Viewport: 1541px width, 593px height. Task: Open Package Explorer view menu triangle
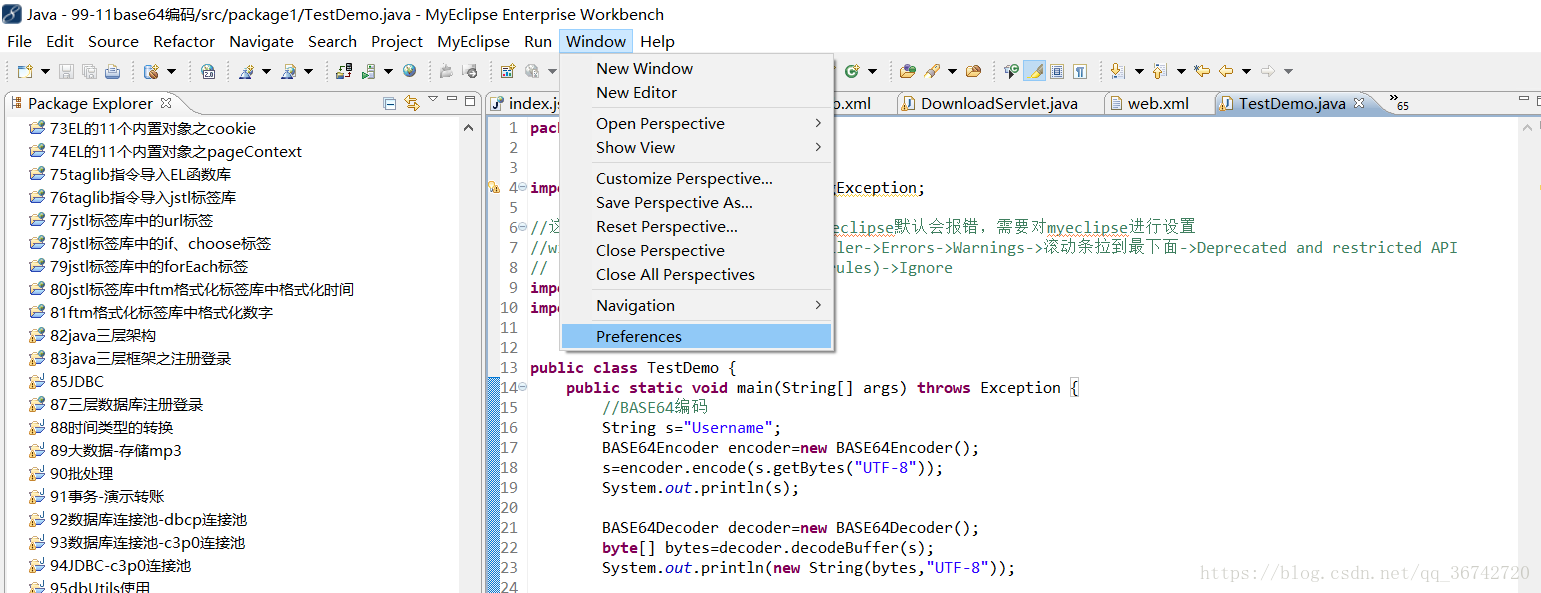433,99
